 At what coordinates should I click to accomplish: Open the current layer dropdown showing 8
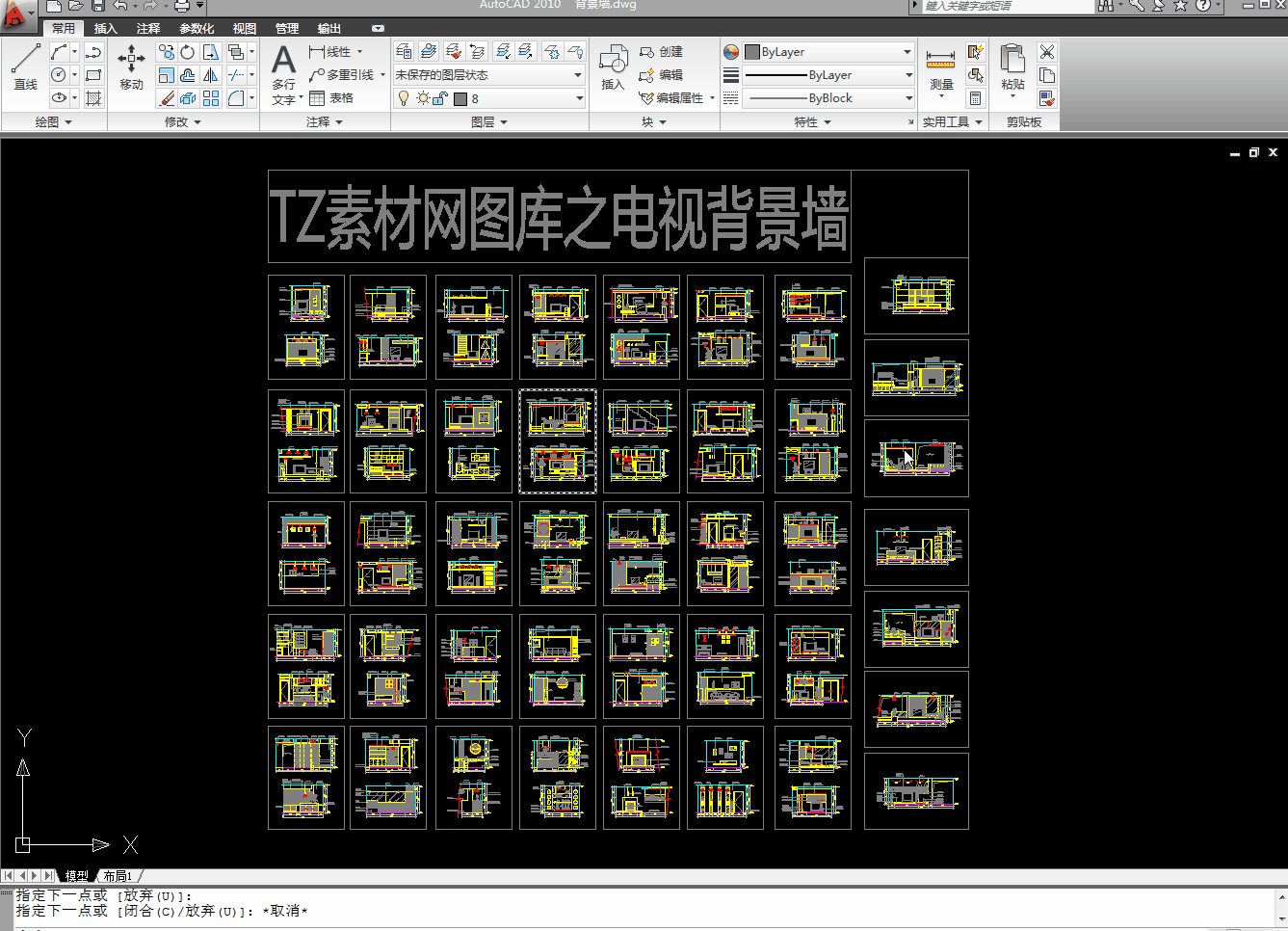point(488,98)
